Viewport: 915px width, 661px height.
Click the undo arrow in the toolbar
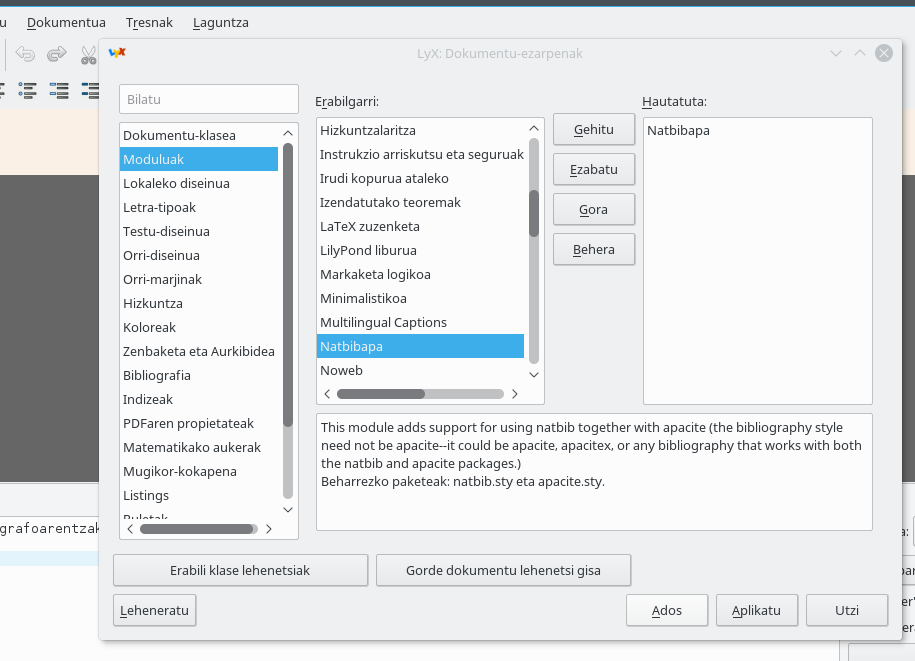25,54
